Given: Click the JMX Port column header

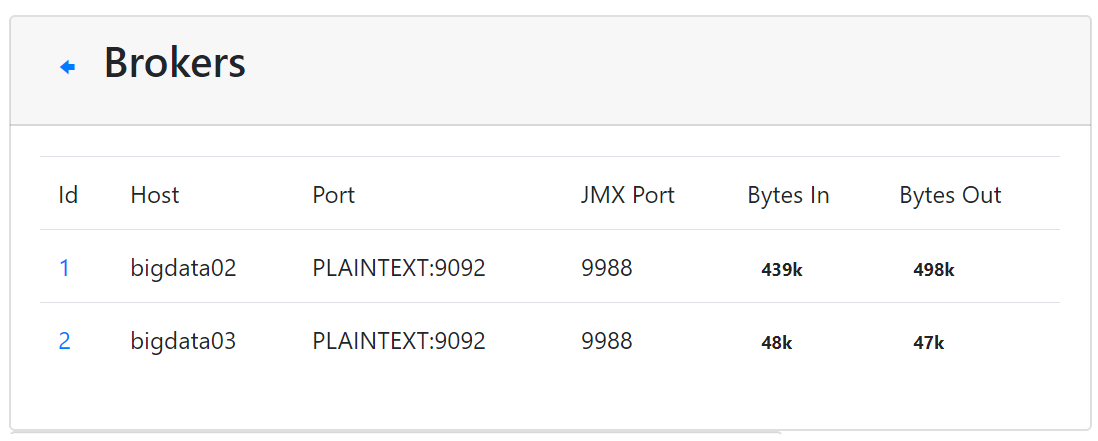Looking at the screenshot, I should 628,195.
